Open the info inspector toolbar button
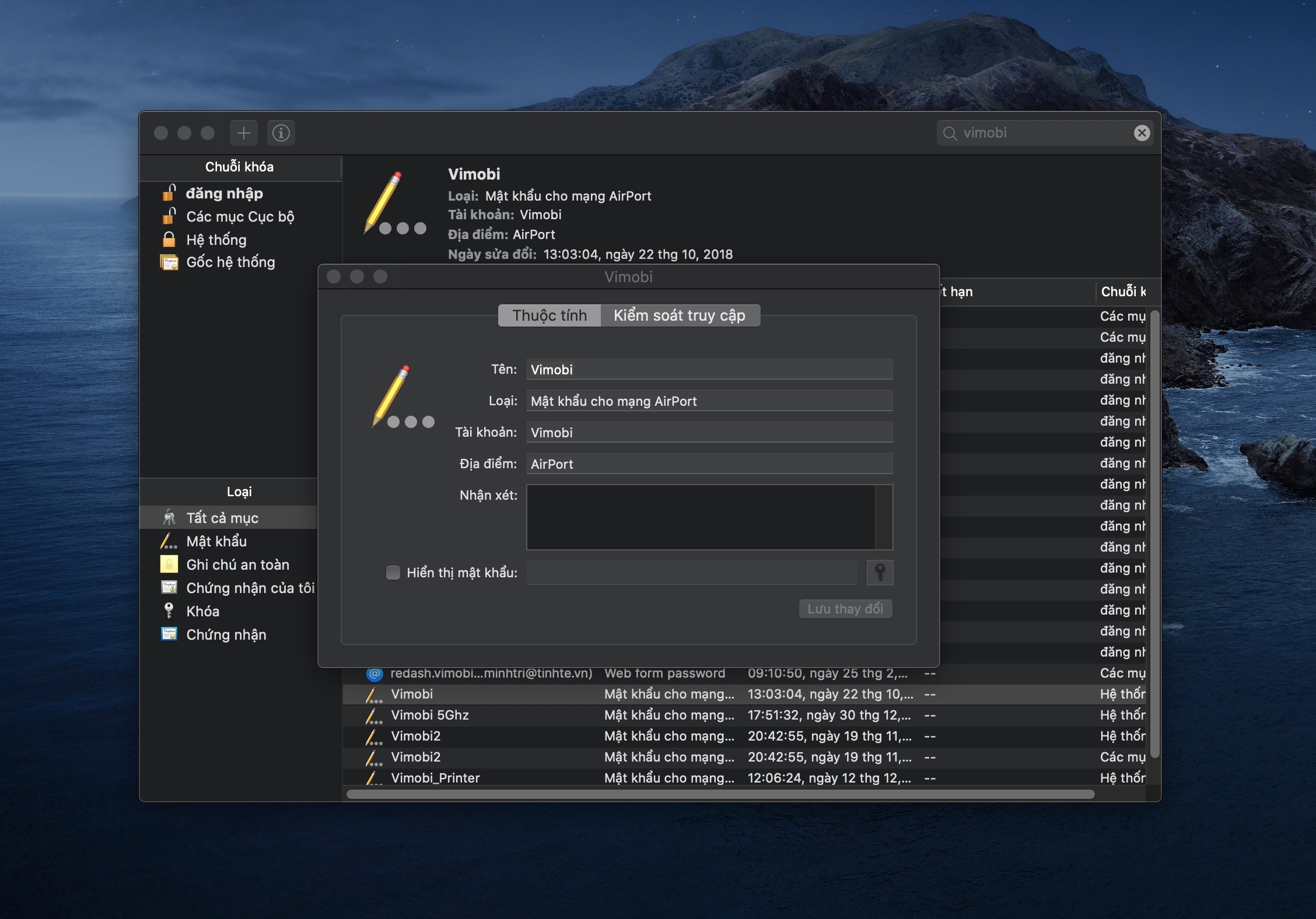1316x919 pixels. coord(281,133)
